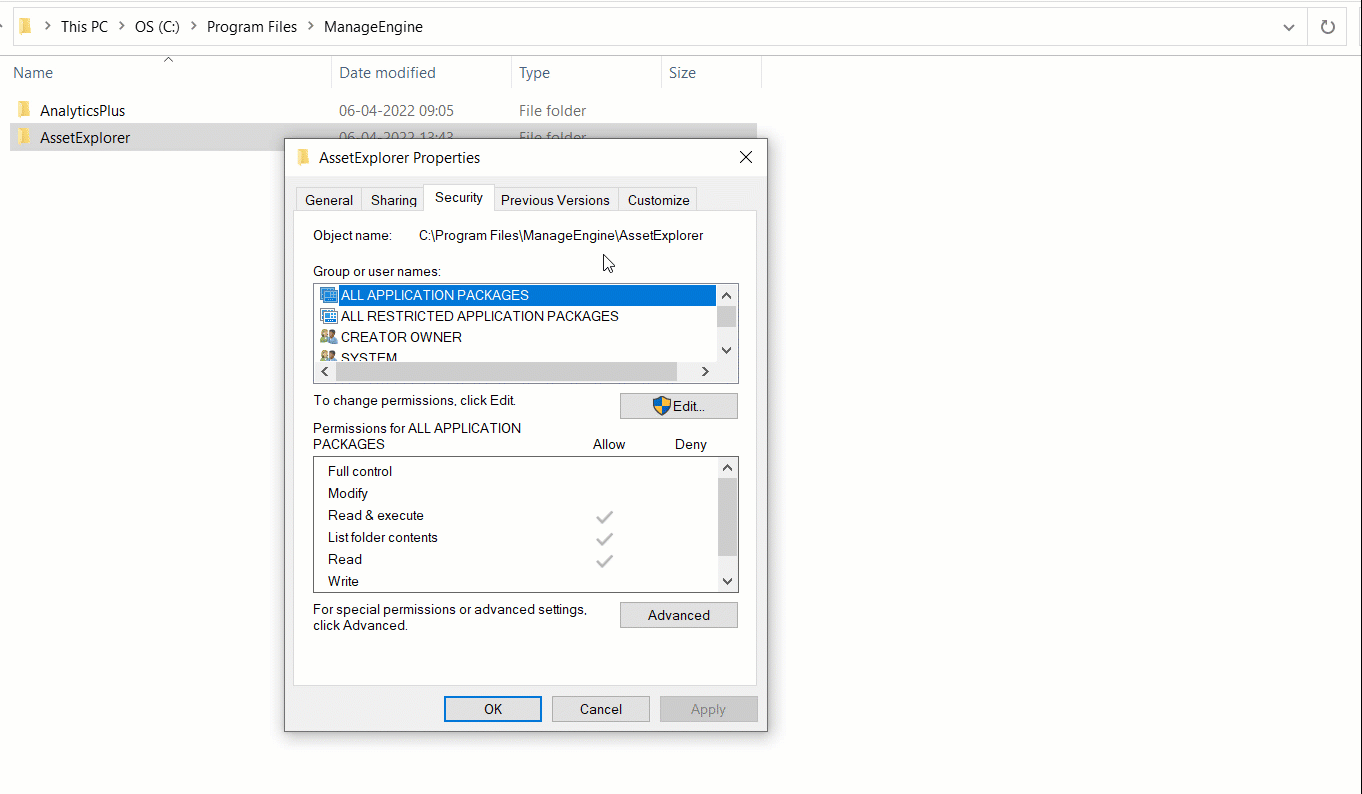Click File folder type of AnalyticsPlus row
This screenshot has height=794, width=1362.
(x=552, y=111)
